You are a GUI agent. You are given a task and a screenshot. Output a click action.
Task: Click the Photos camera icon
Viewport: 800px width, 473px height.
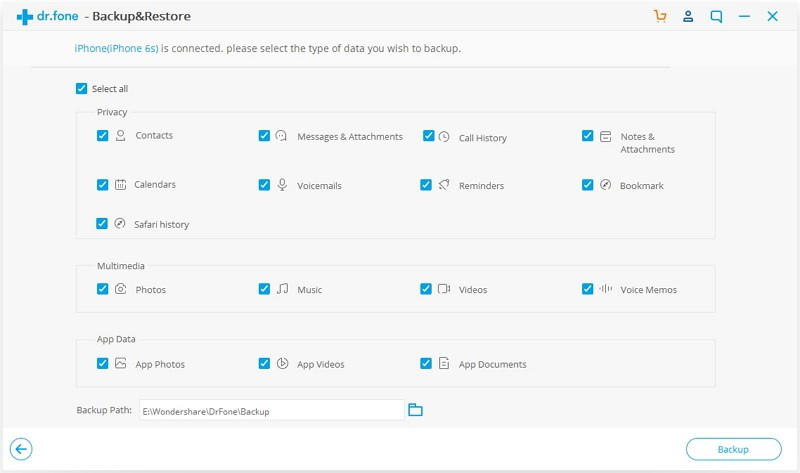(120, 289)
